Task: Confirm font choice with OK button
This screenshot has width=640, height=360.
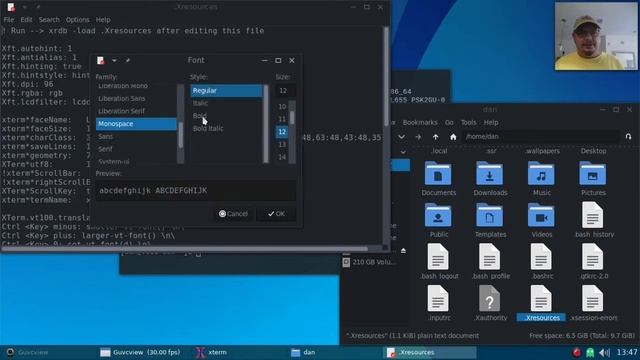Action: click(276, 213)
